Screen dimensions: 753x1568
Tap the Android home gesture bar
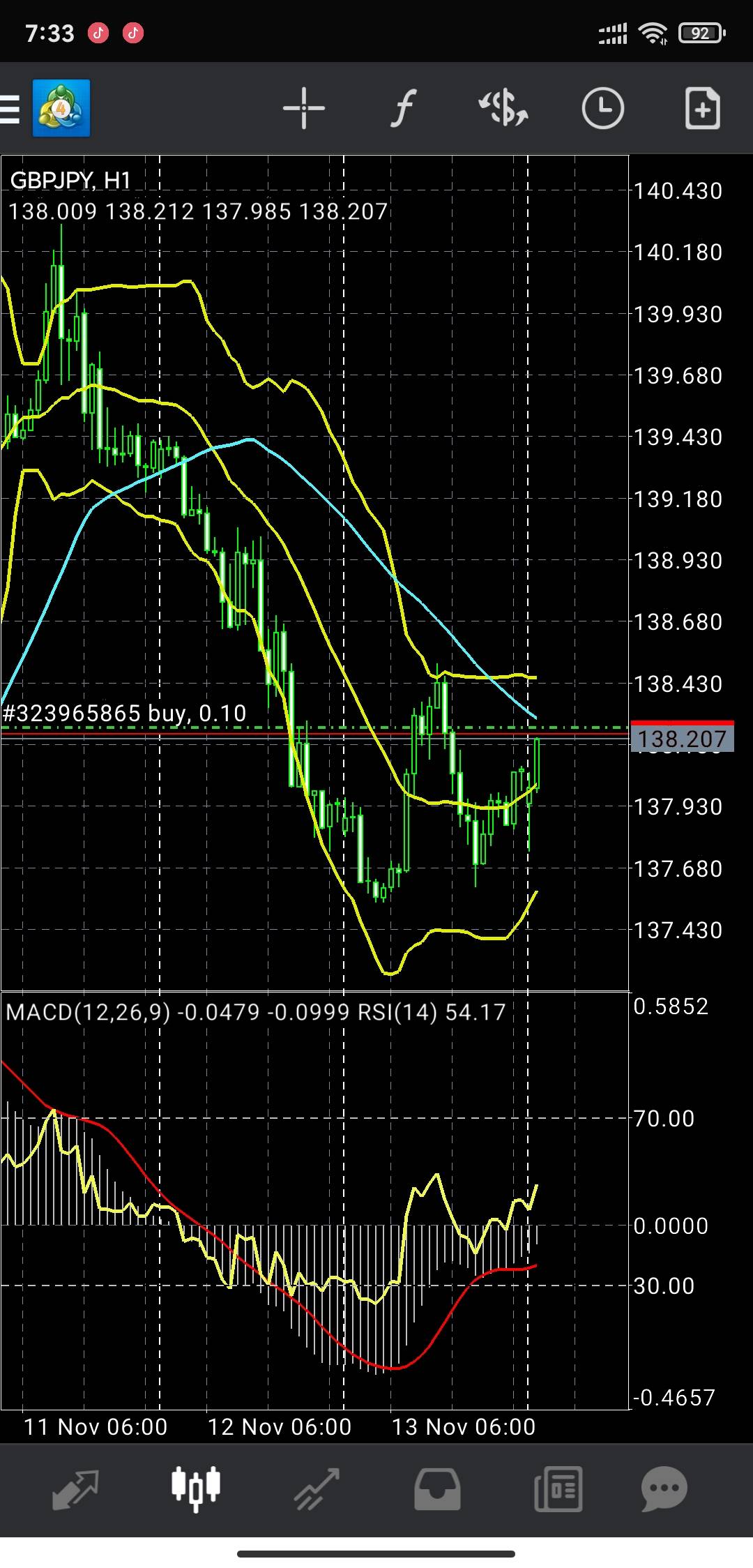(x=376, y=1553)
